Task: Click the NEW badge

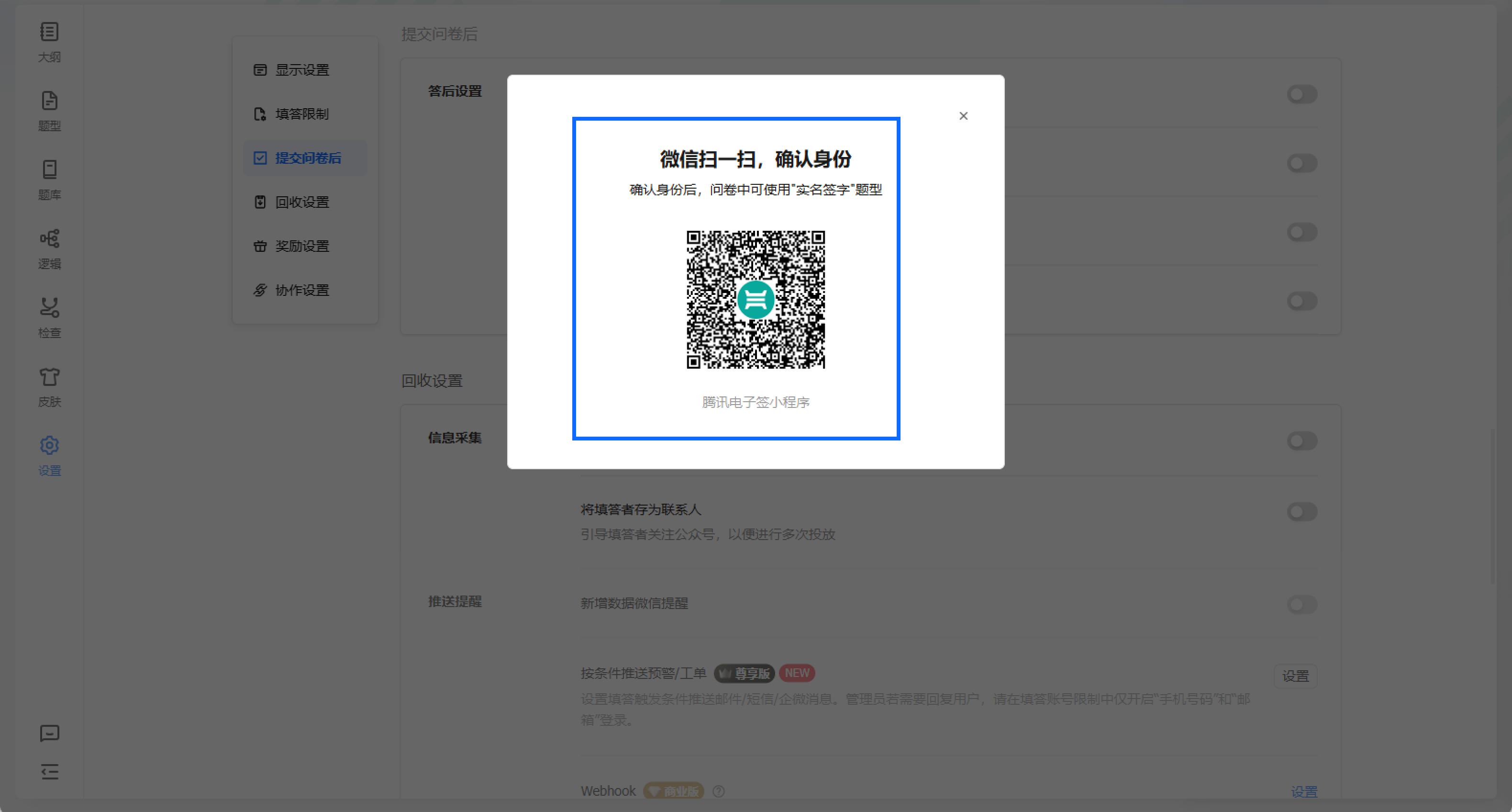Action: (x=797, y=673)
